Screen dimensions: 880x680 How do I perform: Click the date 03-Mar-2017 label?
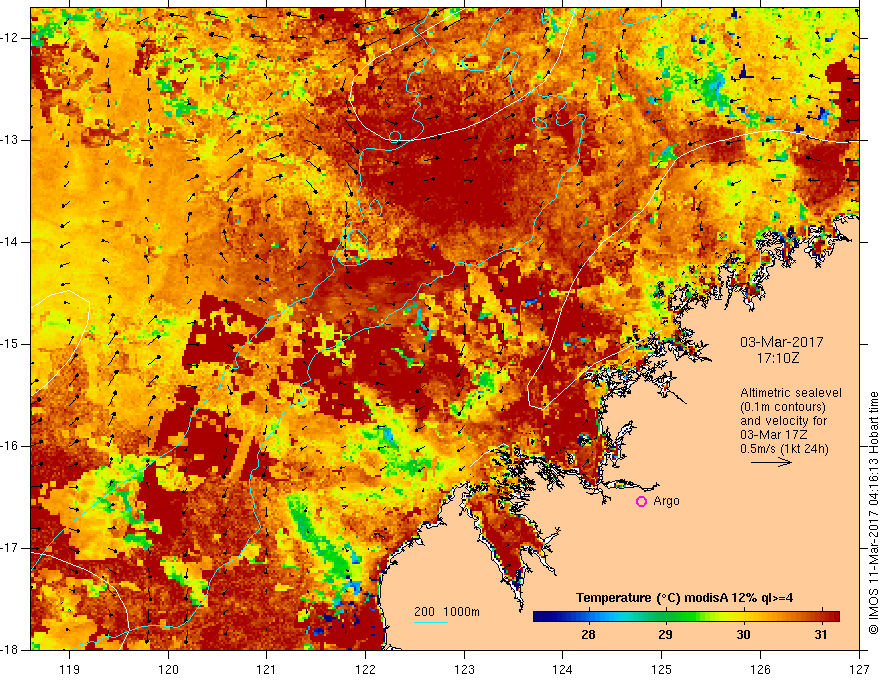click(782, 342)
